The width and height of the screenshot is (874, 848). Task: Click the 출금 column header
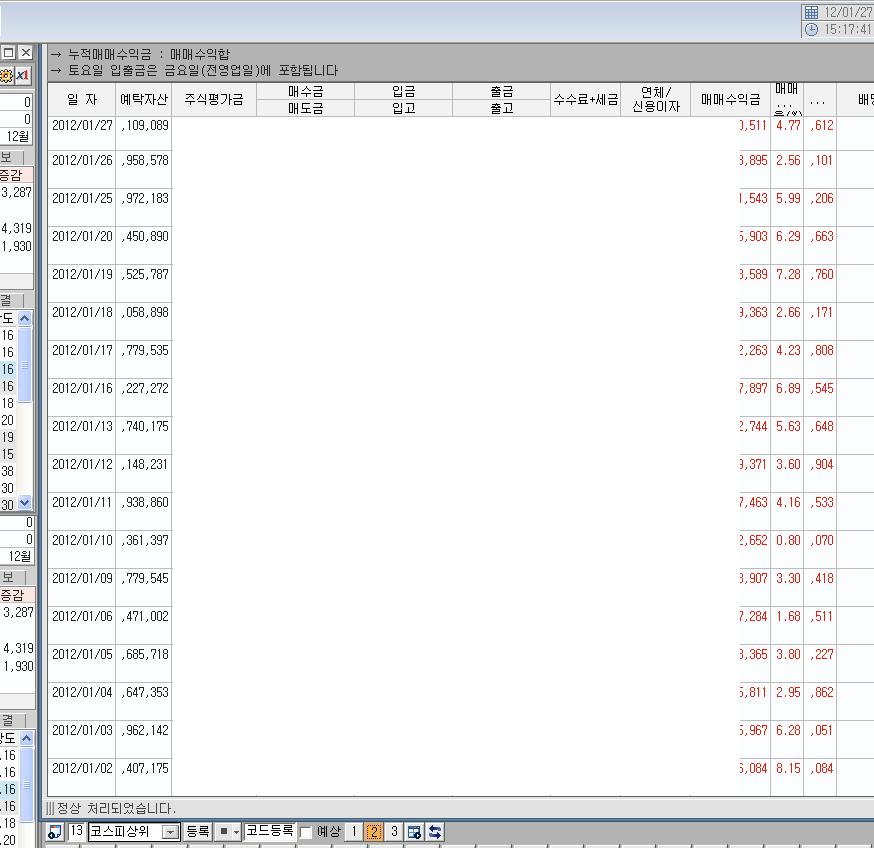(502, 91)
